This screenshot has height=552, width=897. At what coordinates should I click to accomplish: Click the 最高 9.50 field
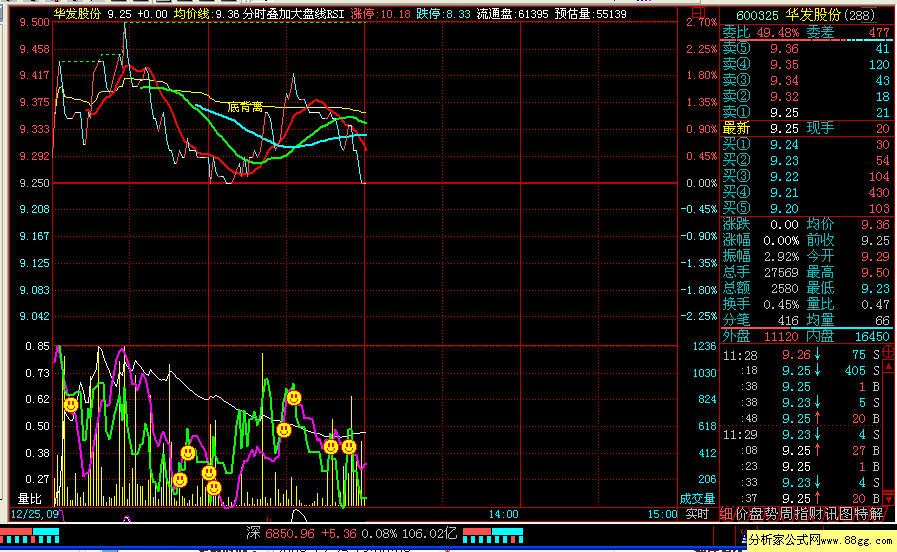[x=848, y=272]
